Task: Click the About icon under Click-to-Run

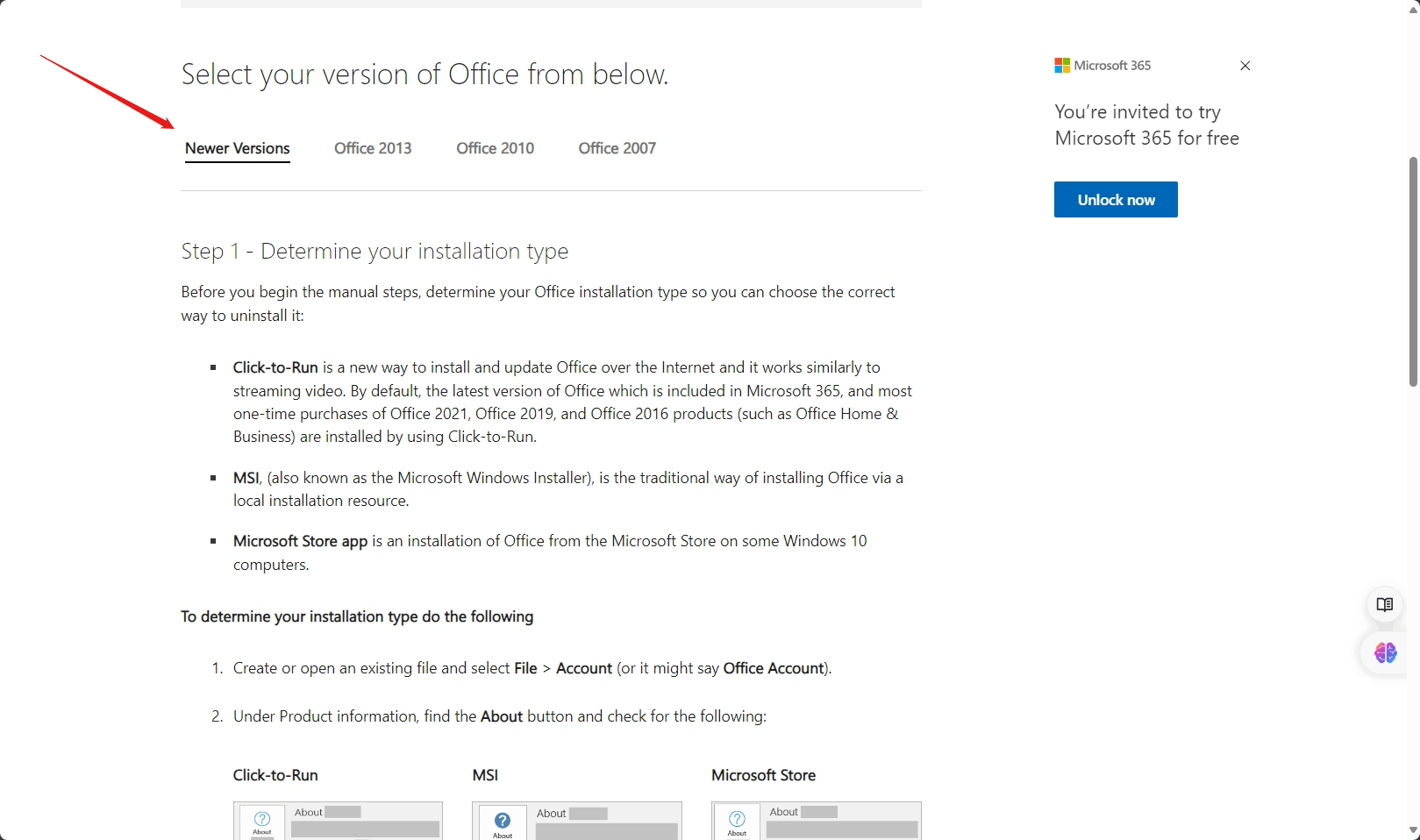Action: [x=262, y=821]
